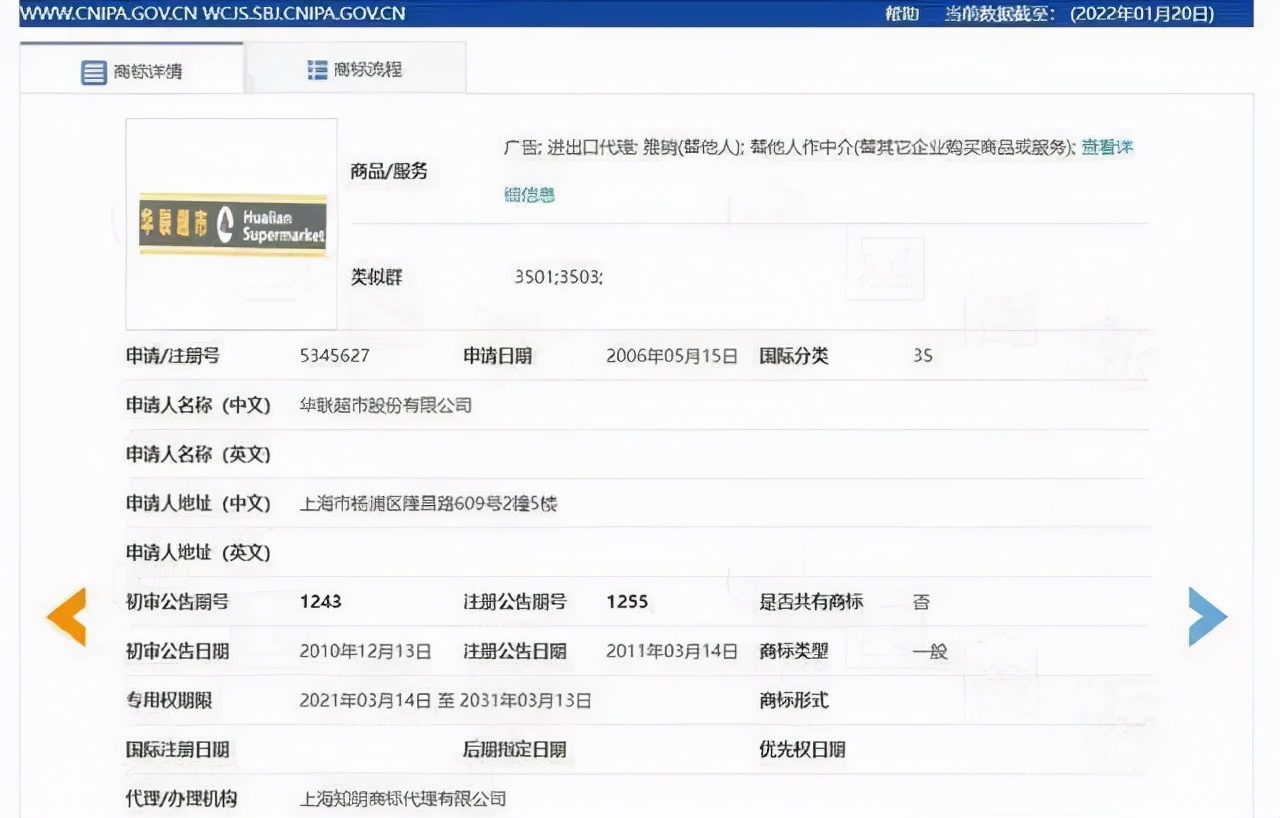Click the 申请人名称（英文） label
The width and height of the screenshot is (1280, 818).
(199, 454)
